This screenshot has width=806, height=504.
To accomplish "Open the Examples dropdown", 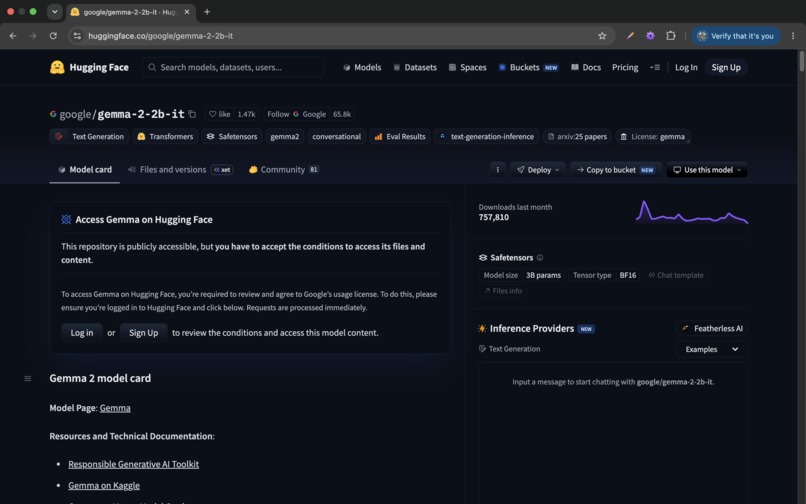I will pyautogui.click(x=711, y=349).
